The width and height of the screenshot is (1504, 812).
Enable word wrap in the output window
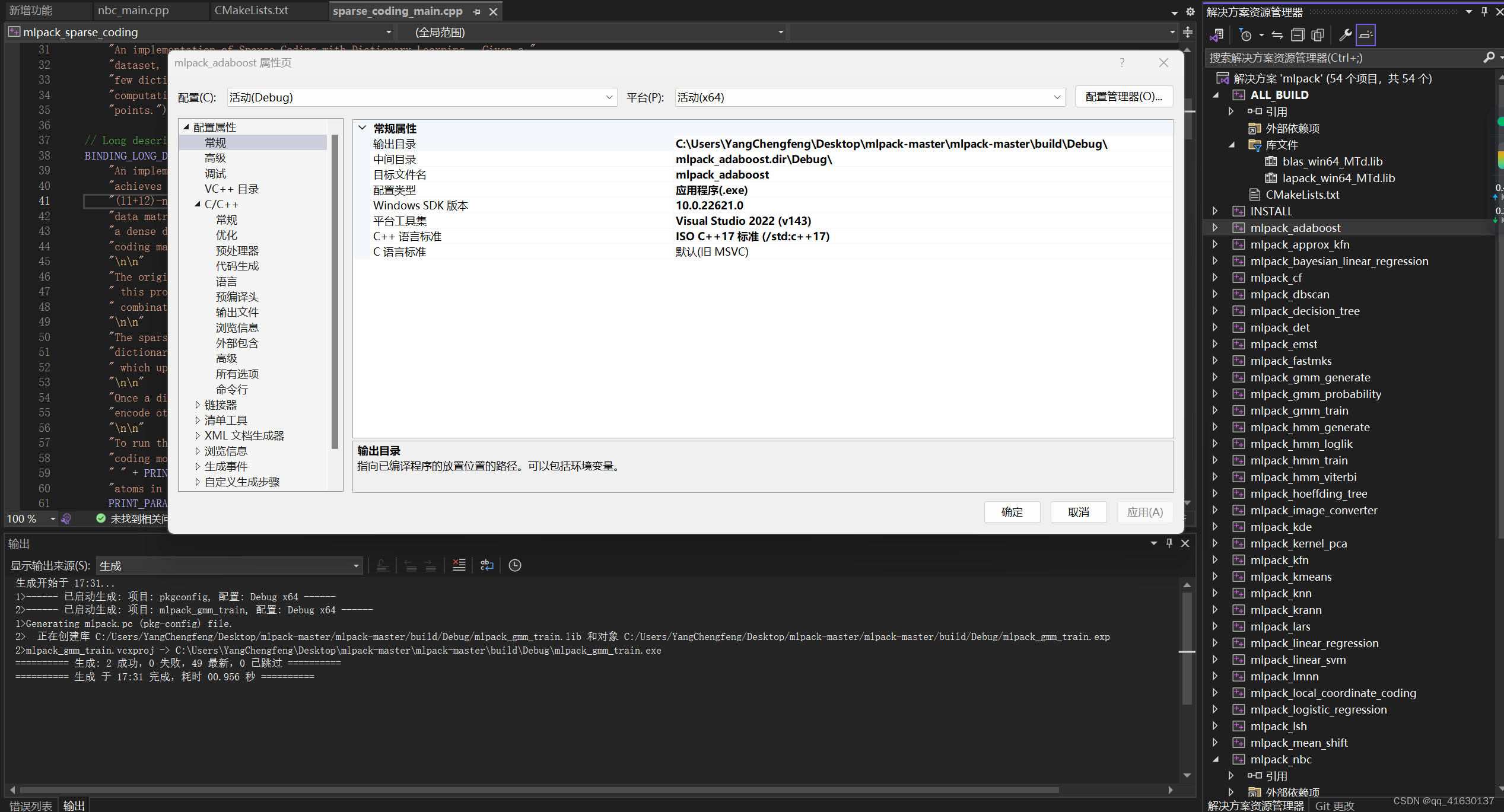(x=487, y=565)
